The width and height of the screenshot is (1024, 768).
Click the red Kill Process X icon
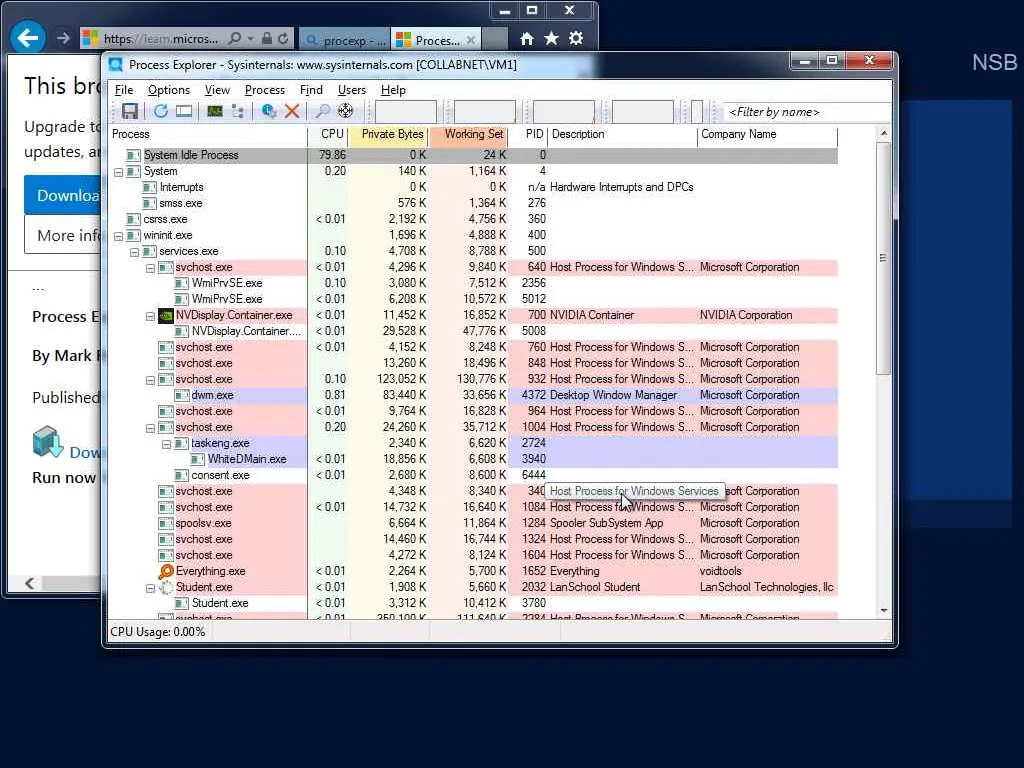point(292,111)
